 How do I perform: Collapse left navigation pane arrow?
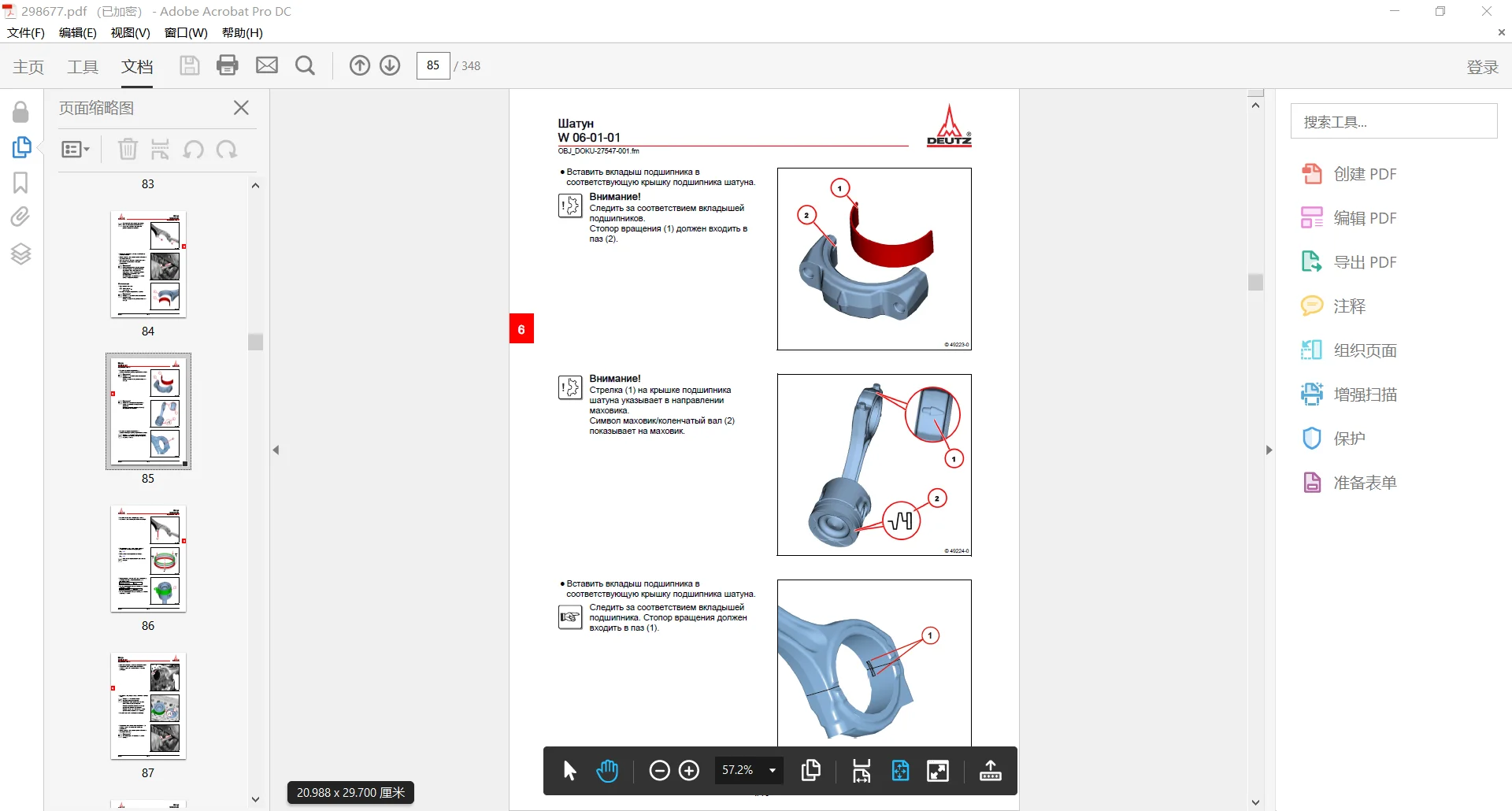[x=276, y=450]
